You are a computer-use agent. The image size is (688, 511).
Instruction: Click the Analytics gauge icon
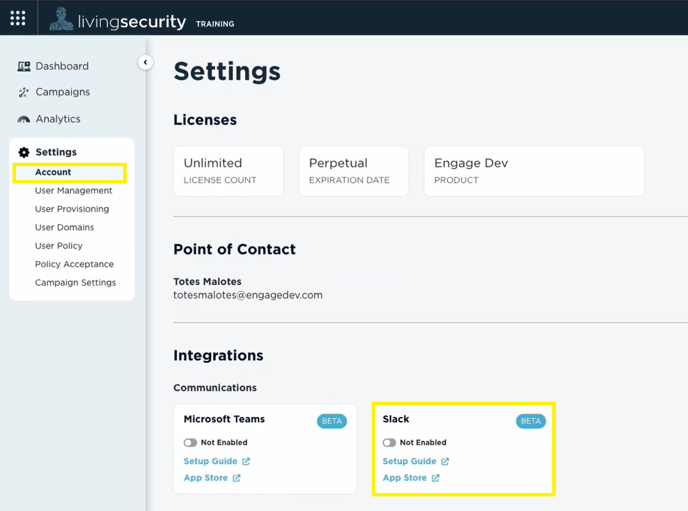[24, 119]
